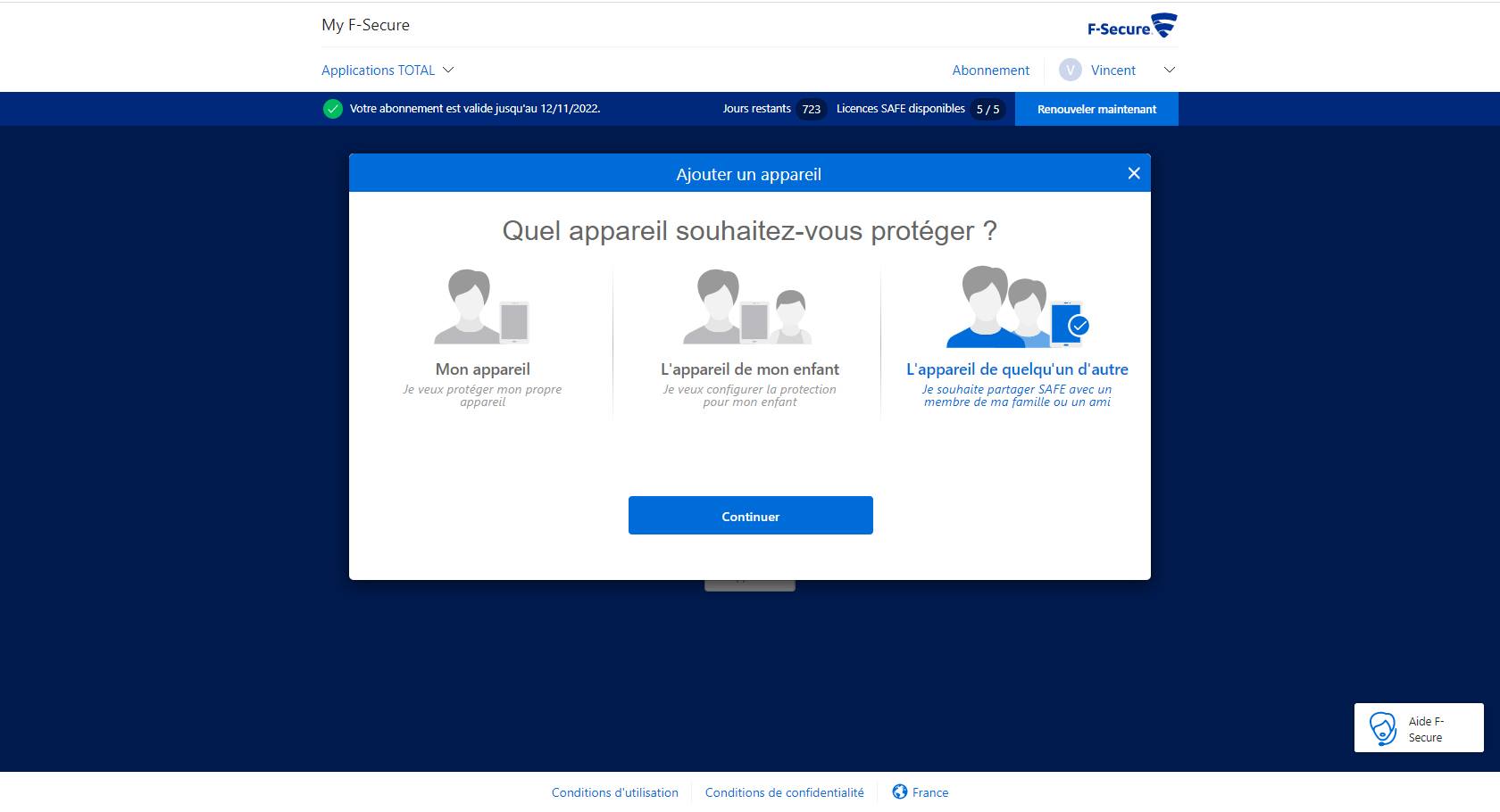The width and height of the screenshot is (1500, 812).
Task: Click 'Votre abonnement est valide' status text
Action: 474,109
